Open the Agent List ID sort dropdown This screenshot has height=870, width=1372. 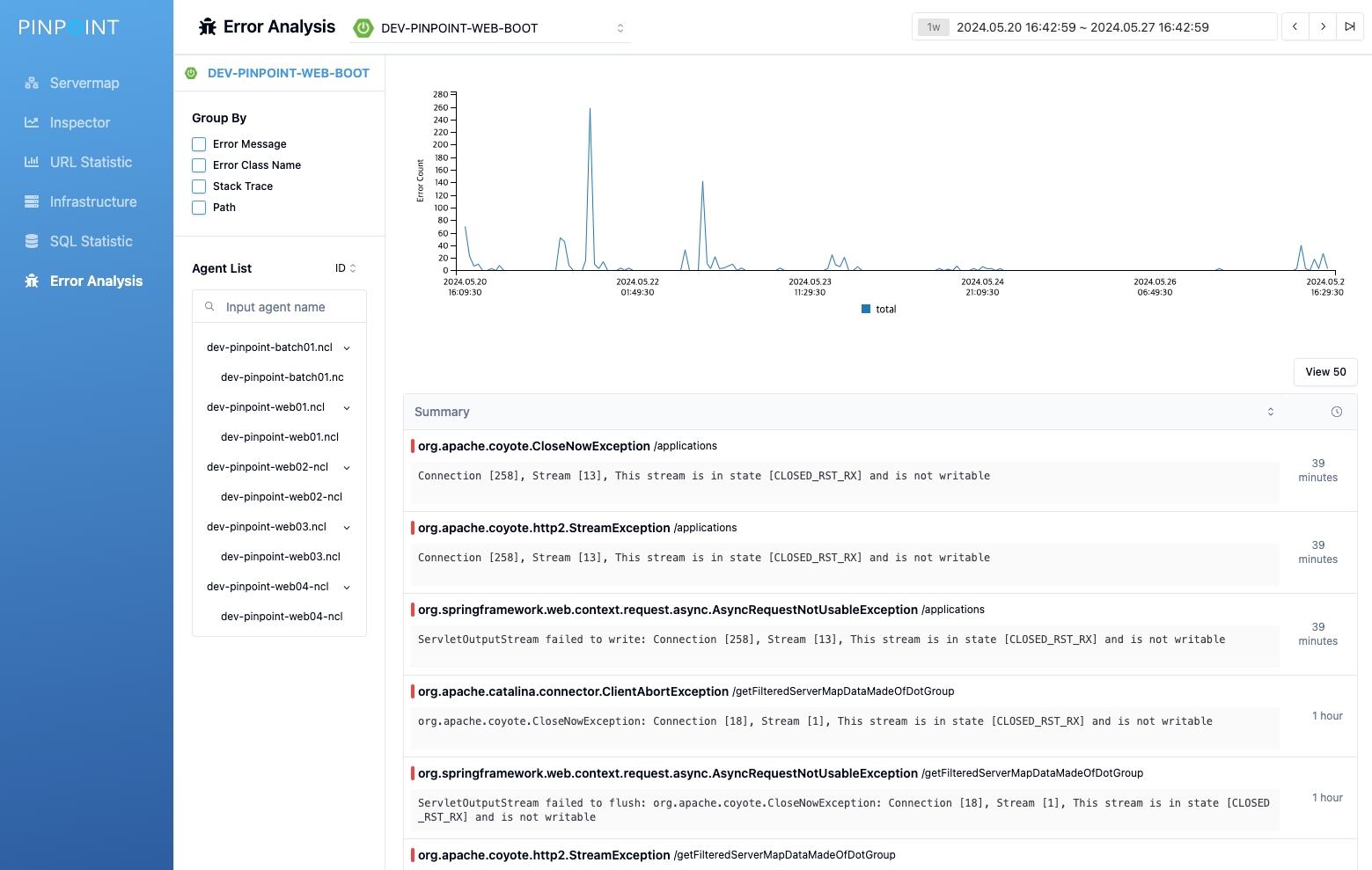point(345,268)
